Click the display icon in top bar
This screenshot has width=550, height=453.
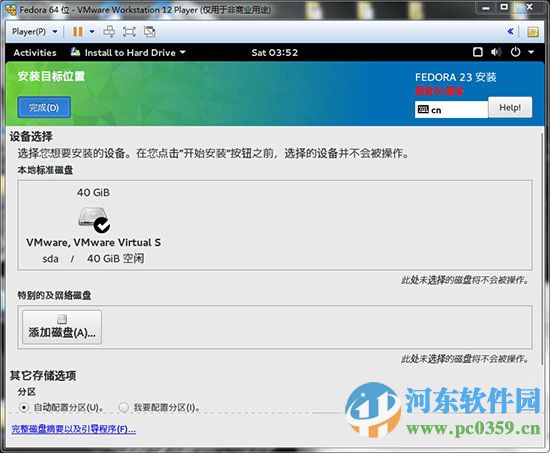click(x=478, y=52)
